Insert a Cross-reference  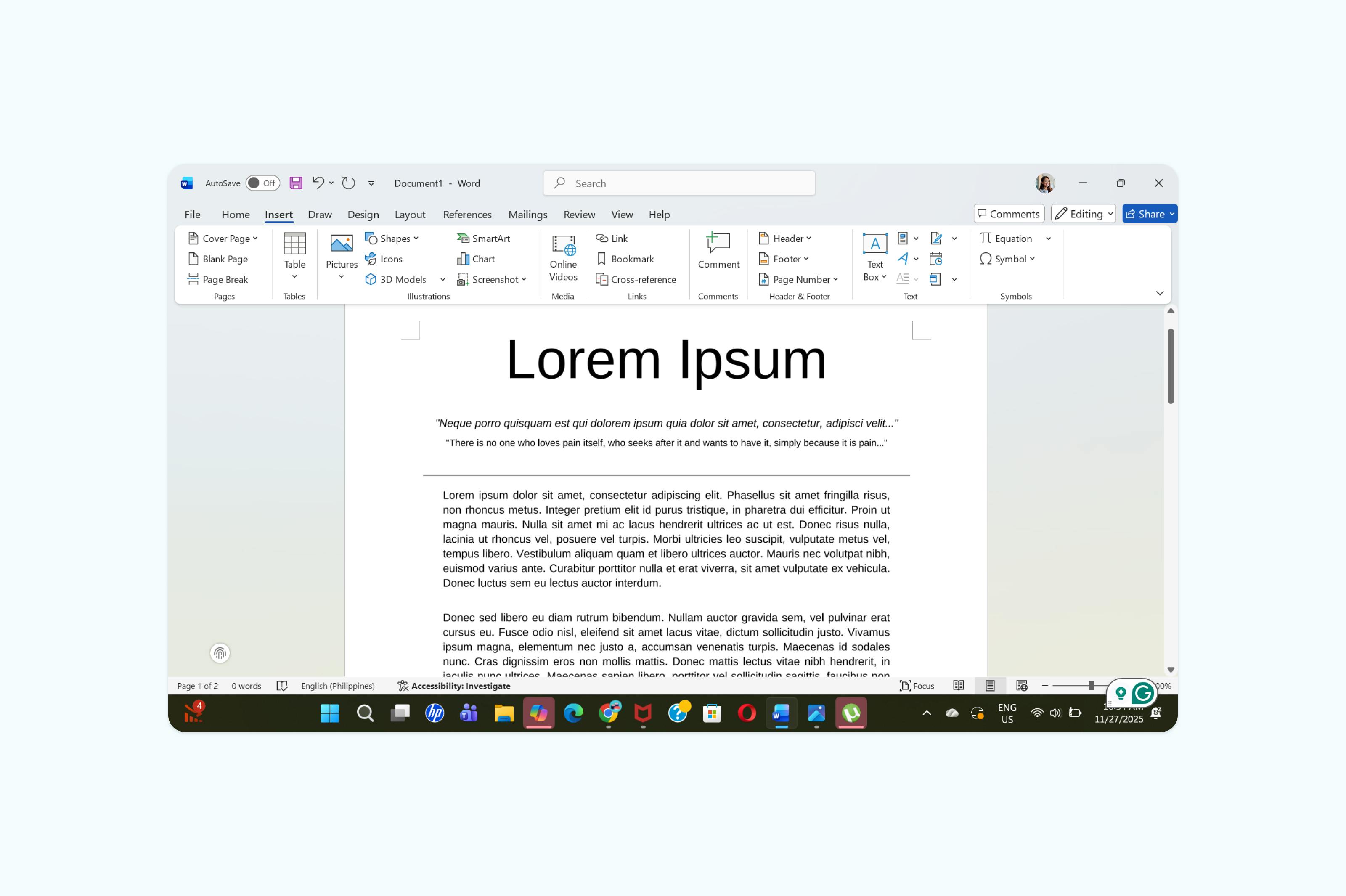[636, 279]
